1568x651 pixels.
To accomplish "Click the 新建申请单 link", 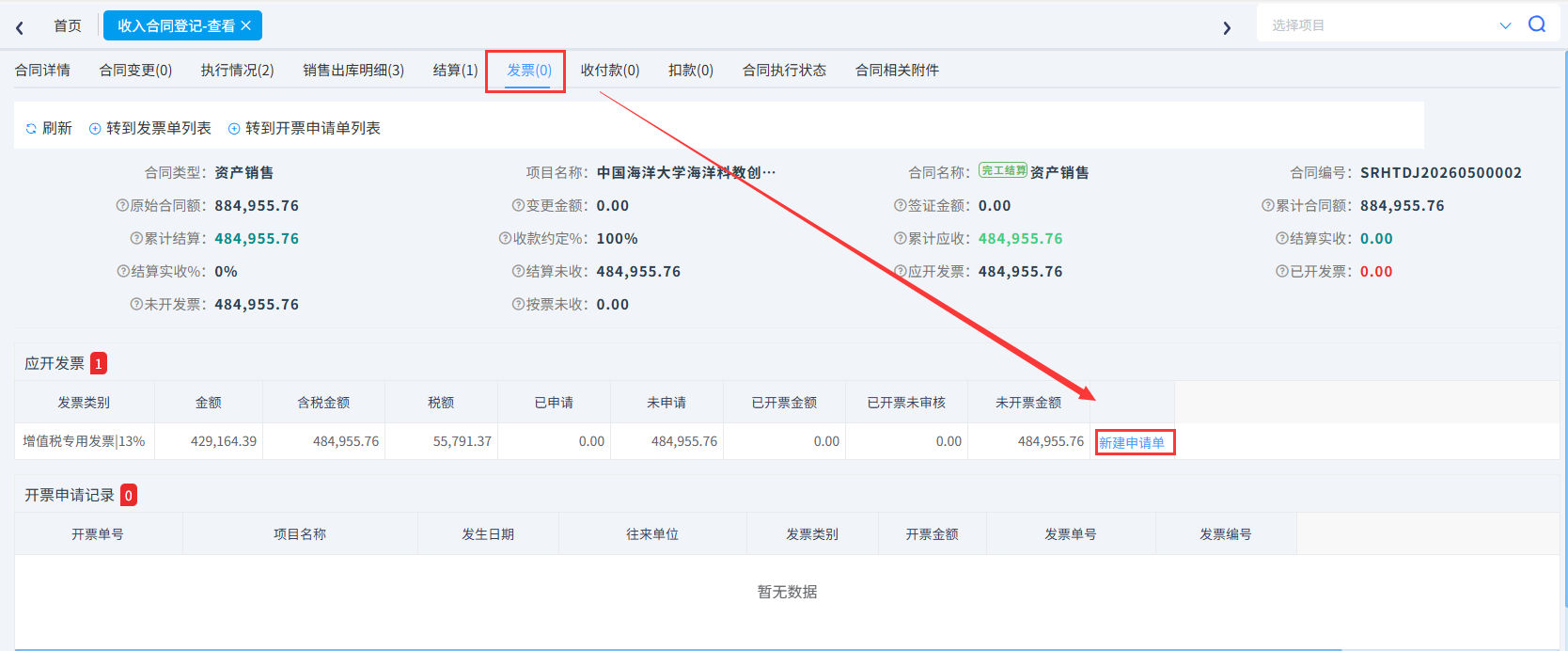I will [x=1132, y=442].
